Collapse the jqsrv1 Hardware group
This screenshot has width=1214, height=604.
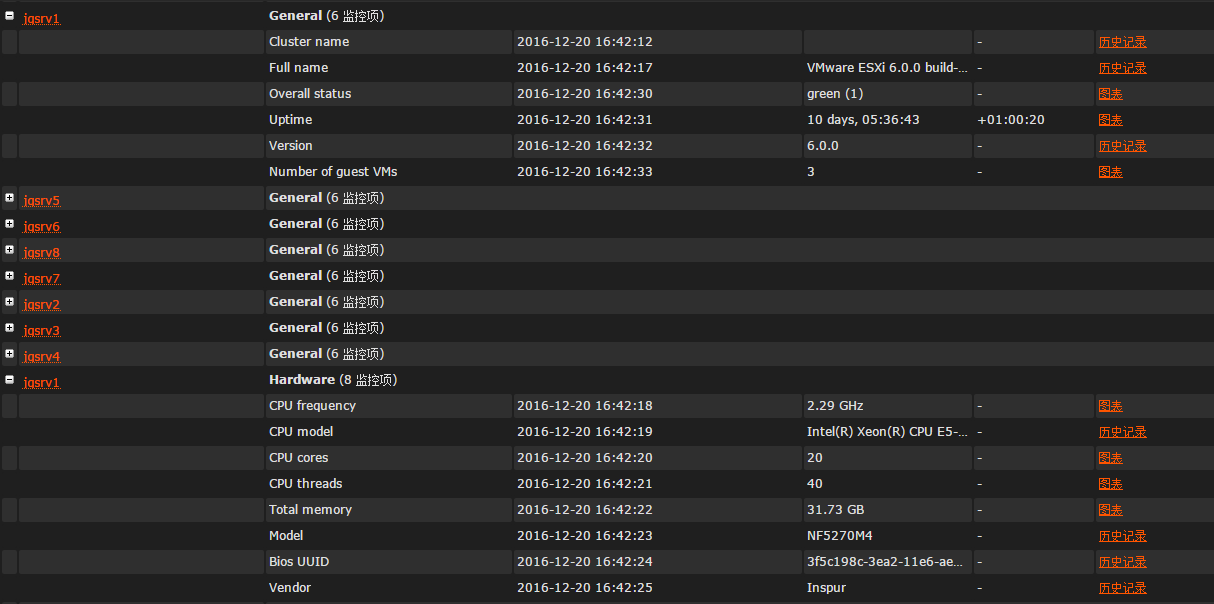point(9,380)
